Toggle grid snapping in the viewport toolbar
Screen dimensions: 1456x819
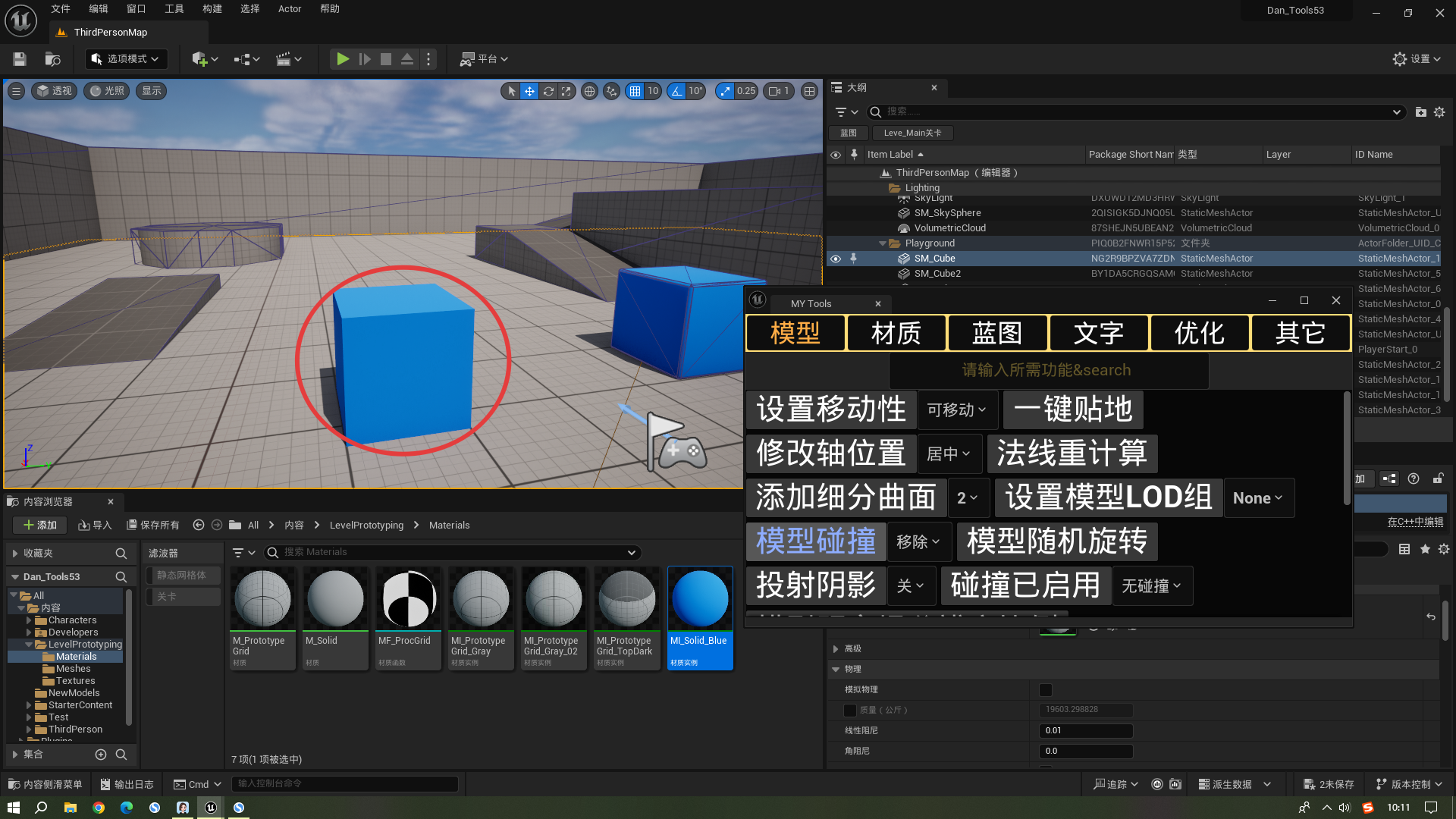tap(635, 91)
